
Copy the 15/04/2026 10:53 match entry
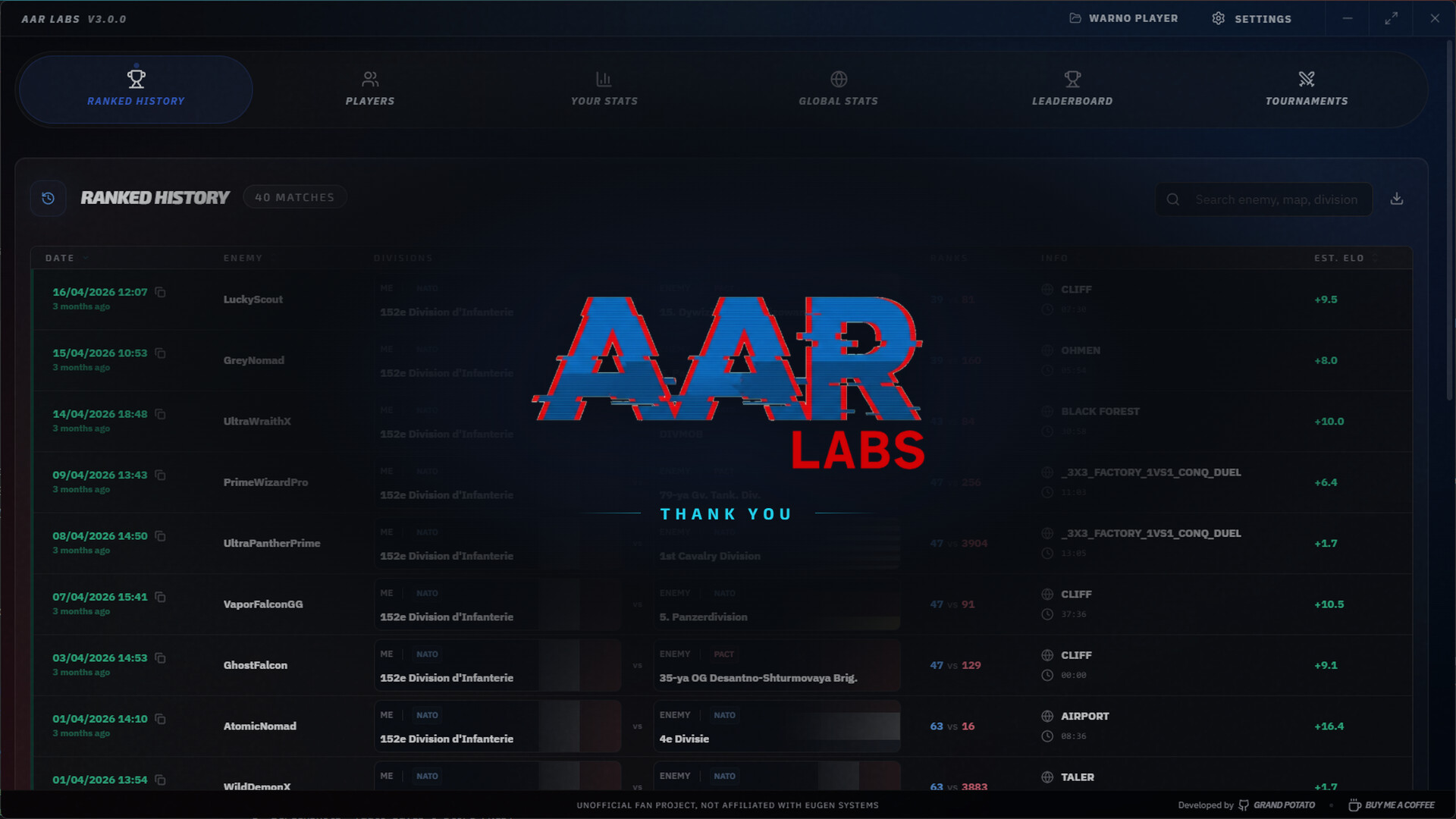coord(160,353)
